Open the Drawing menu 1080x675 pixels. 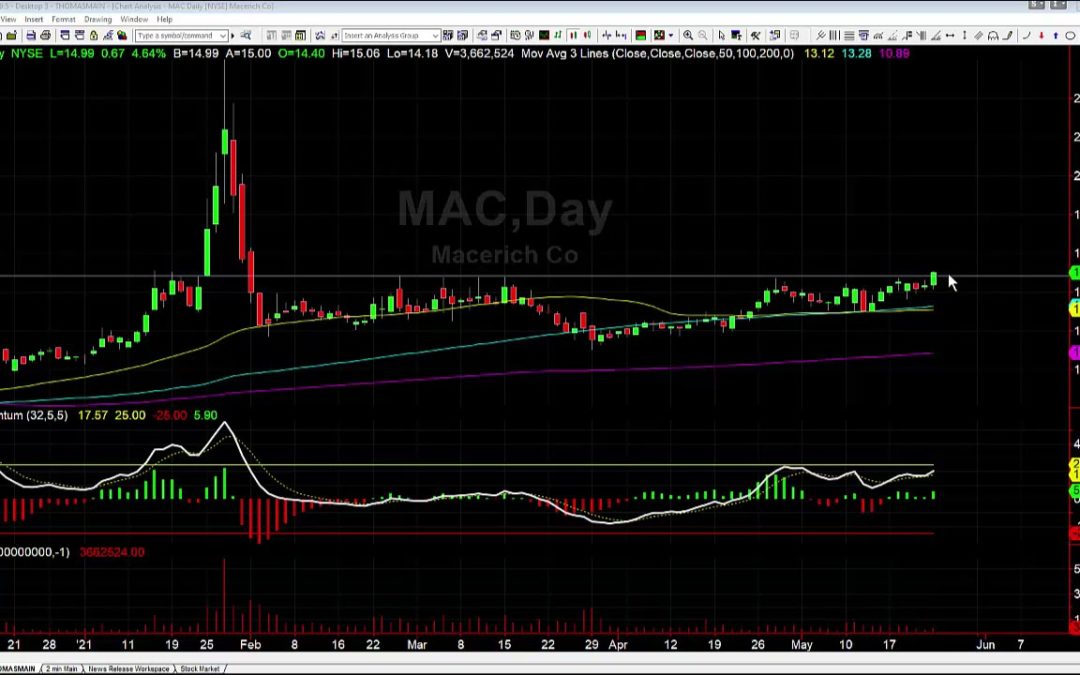coord(97,18)
